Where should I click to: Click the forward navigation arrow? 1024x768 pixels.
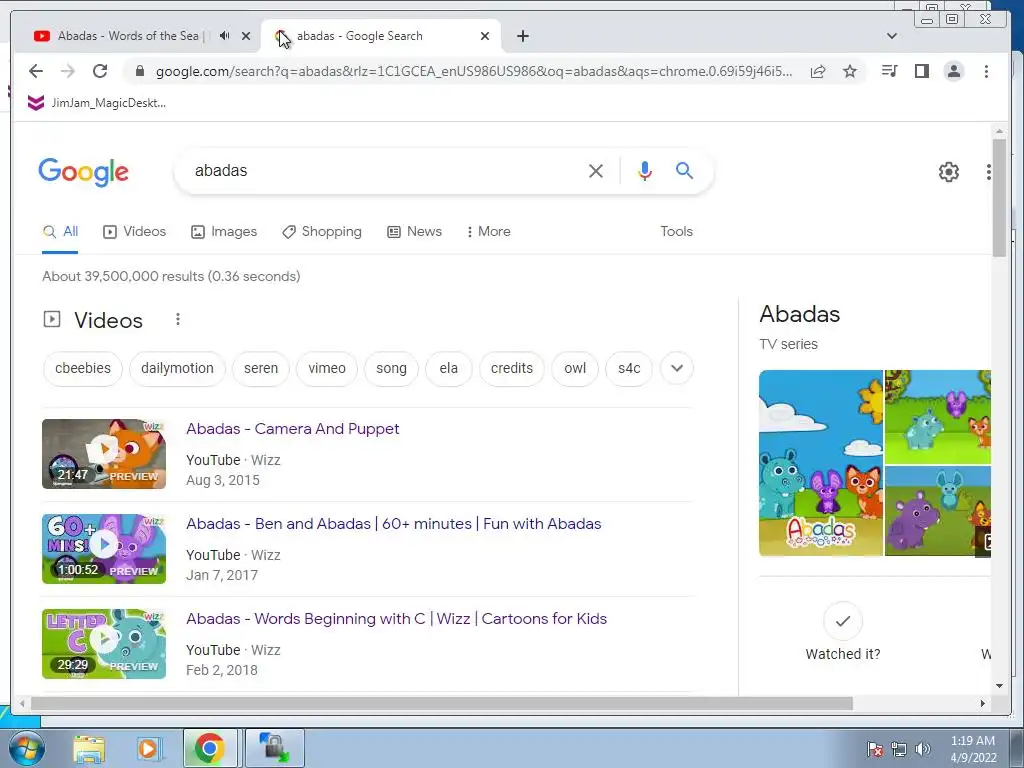pyautogui.click(x=68, y=71)
